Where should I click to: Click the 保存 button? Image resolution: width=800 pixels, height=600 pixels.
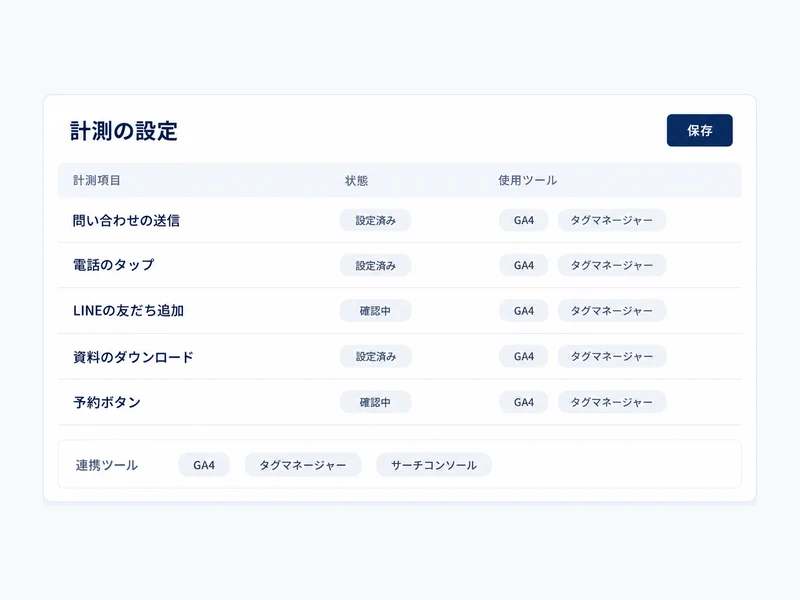coord(699,130)
